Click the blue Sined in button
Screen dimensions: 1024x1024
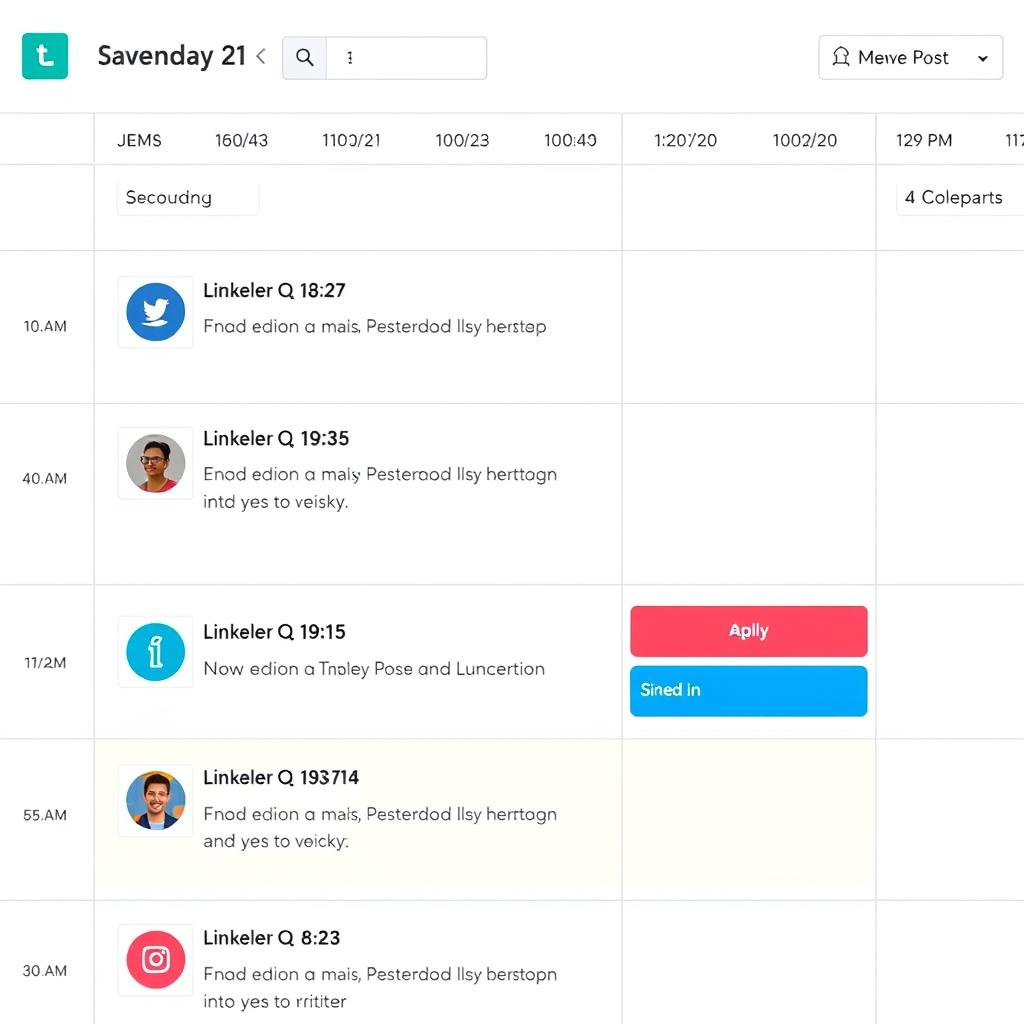(x=748, y=691)
